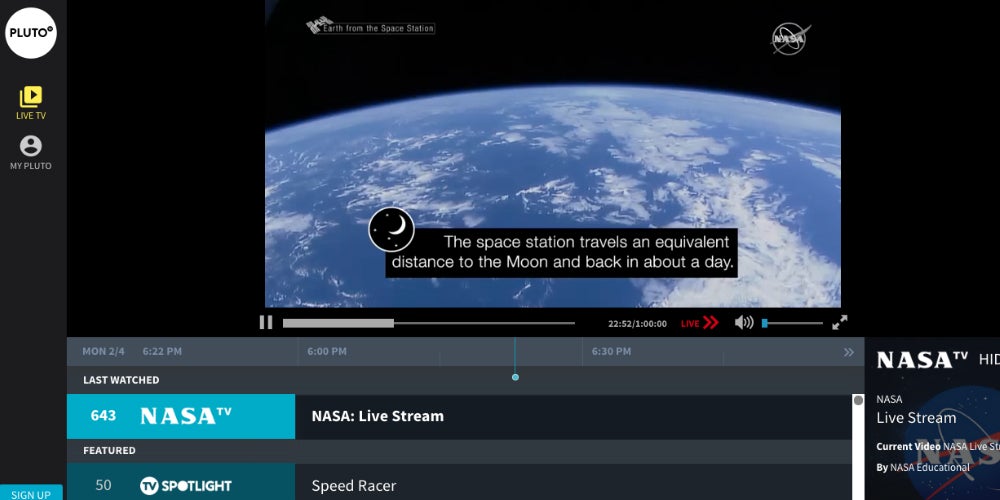This screenshot has width=1000, height=500.
Task: Click the NASA logo in video
Action: 790,39
